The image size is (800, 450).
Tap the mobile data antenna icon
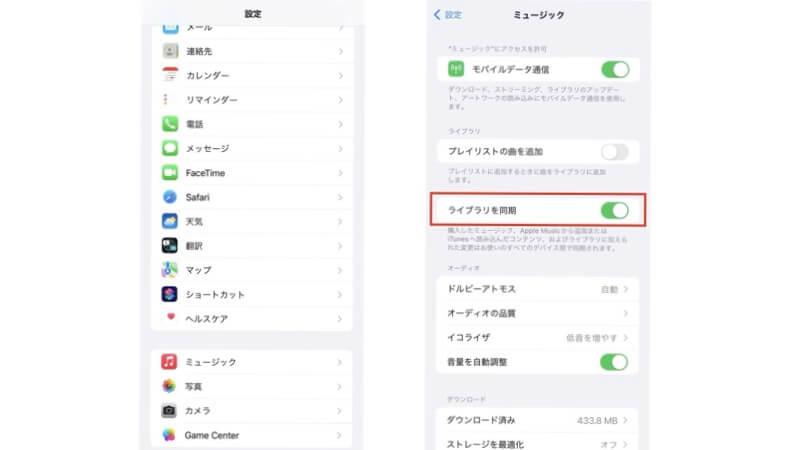(456, 69)
